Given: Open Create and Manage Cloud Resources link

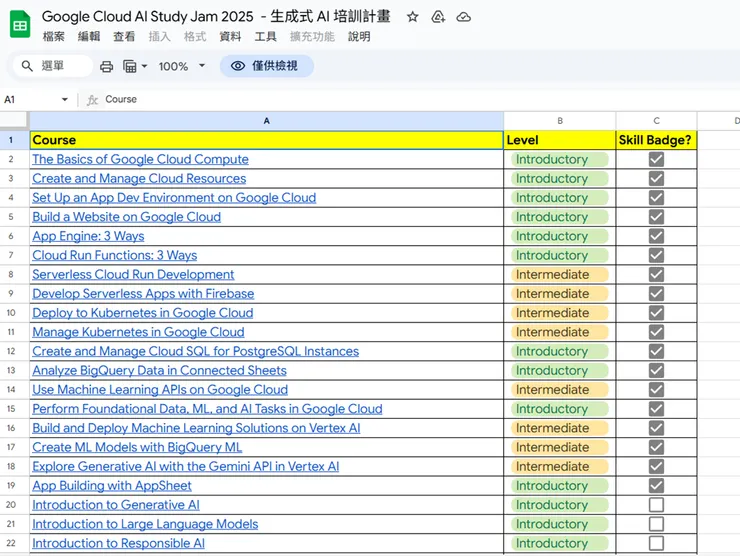Looking at the screenshot, I should click(139, 179).
